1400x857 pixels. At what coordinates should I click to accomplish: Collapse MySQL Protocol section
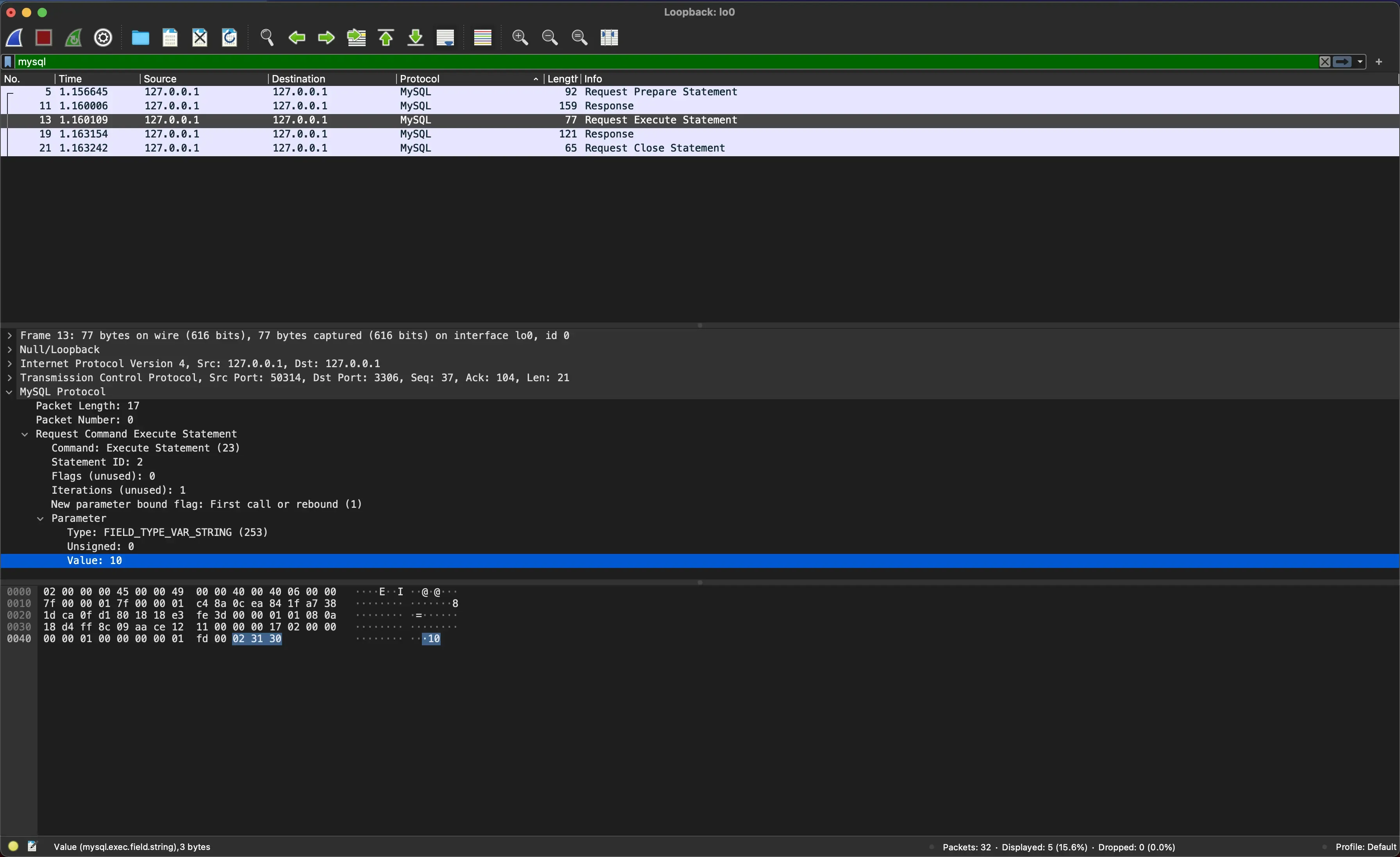pyautogui.click(x=10, y=392)
